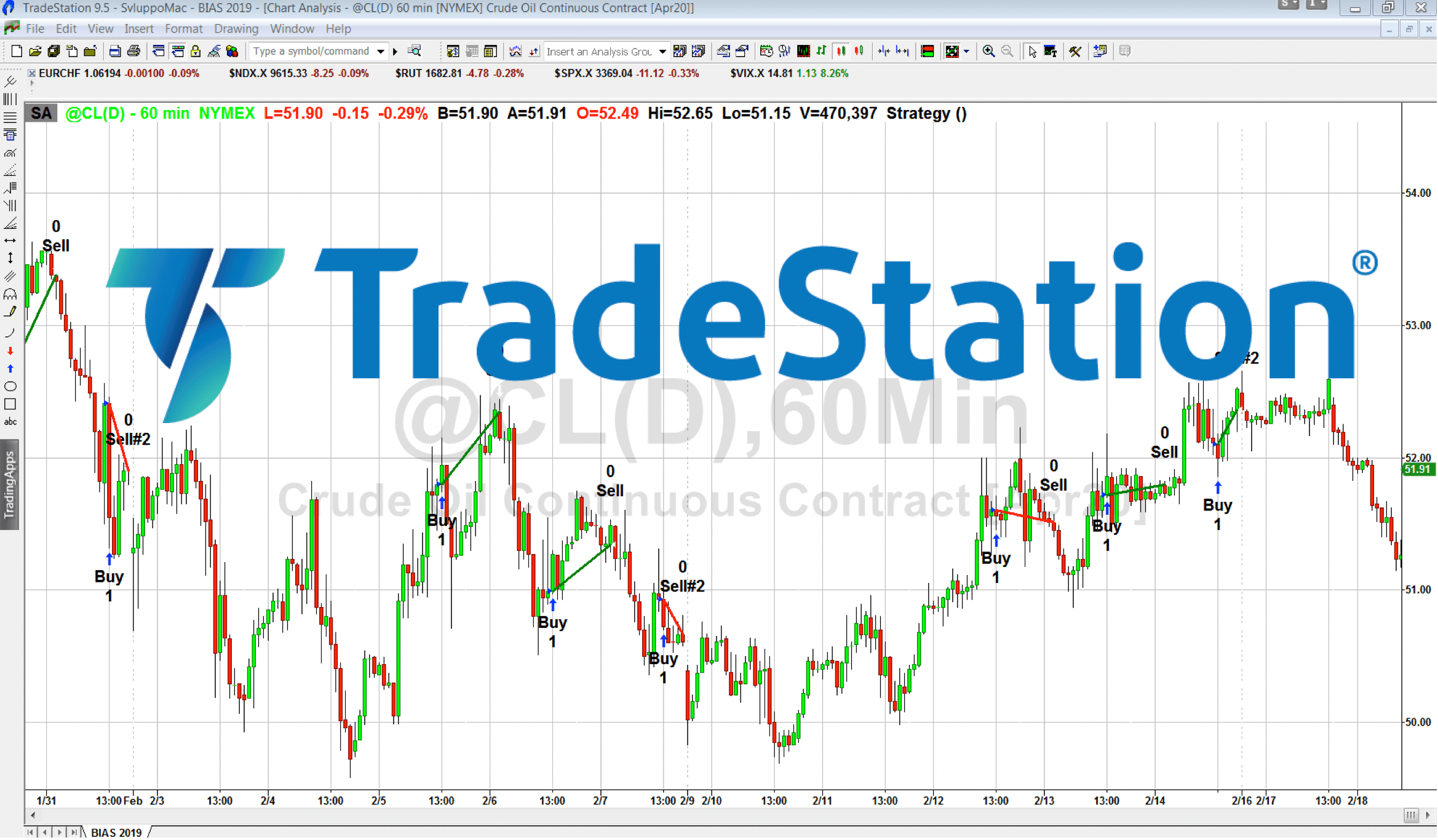Click the padlock lock icon in toolbar
The height and width of the screenshot is (840, 1438).
pyautogui.click(x=196, y=52)
